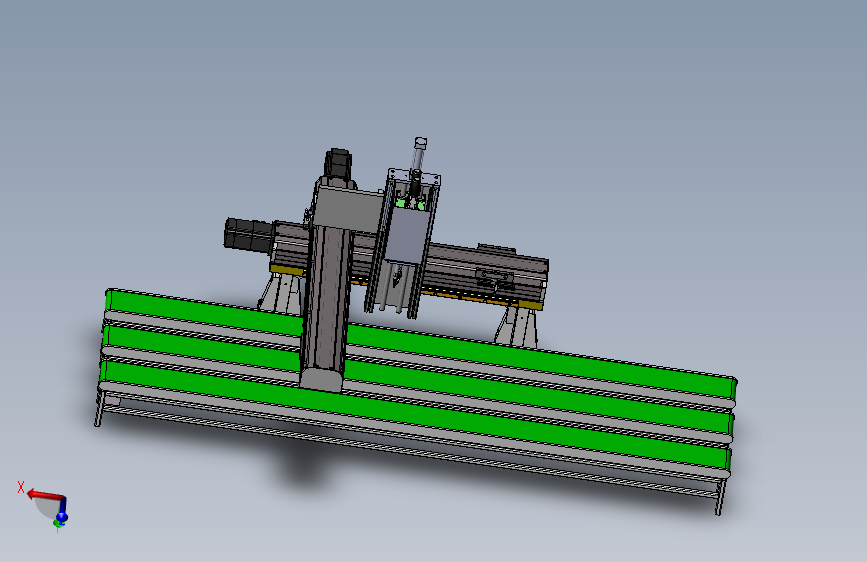
Task: Select the right white support pedestal of the beam
Action: [x=516, y=327]
